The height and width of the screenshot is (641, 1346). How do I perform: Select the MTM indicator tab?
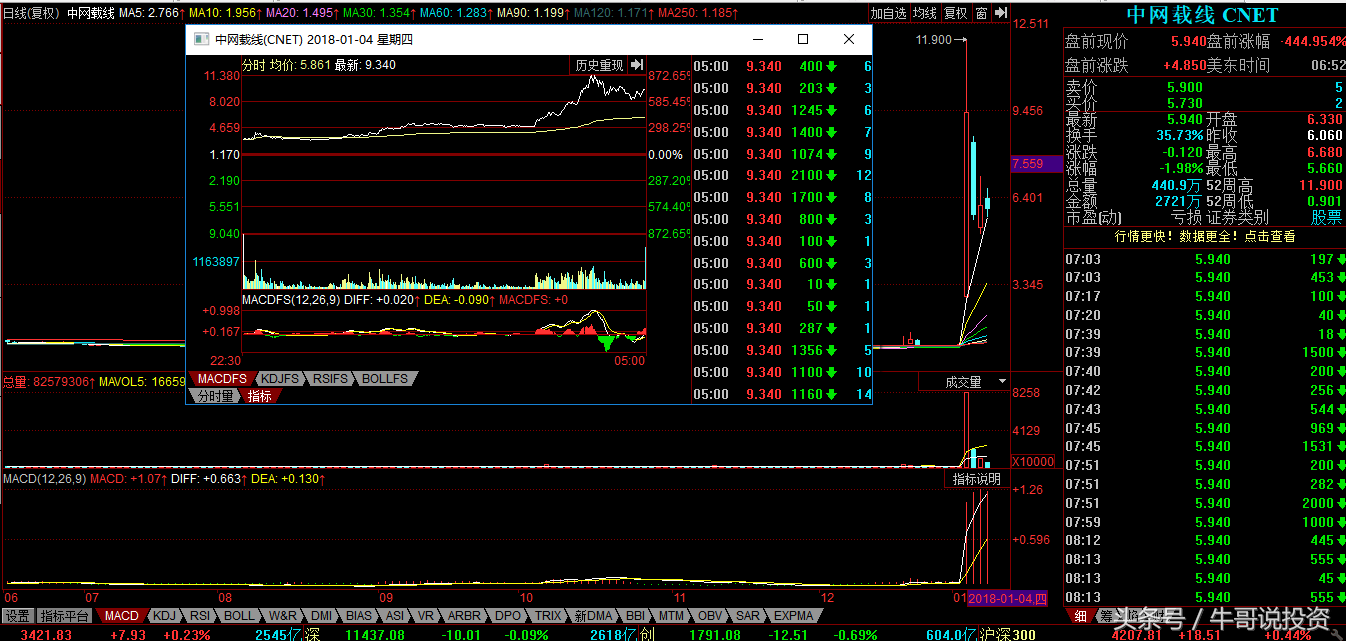[x=672, y=615]
